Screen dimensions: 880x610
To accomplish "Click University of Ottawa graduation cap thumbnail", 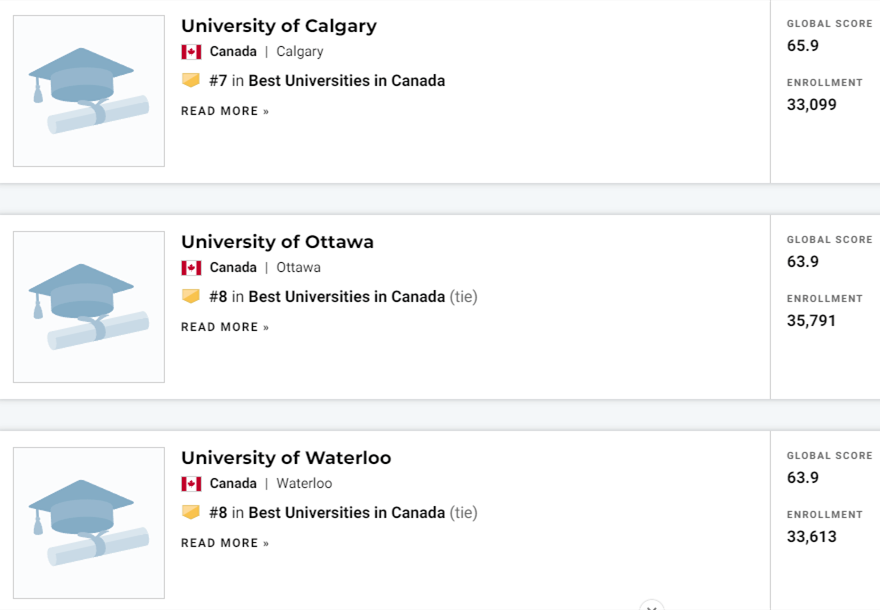I will [89, 307].
